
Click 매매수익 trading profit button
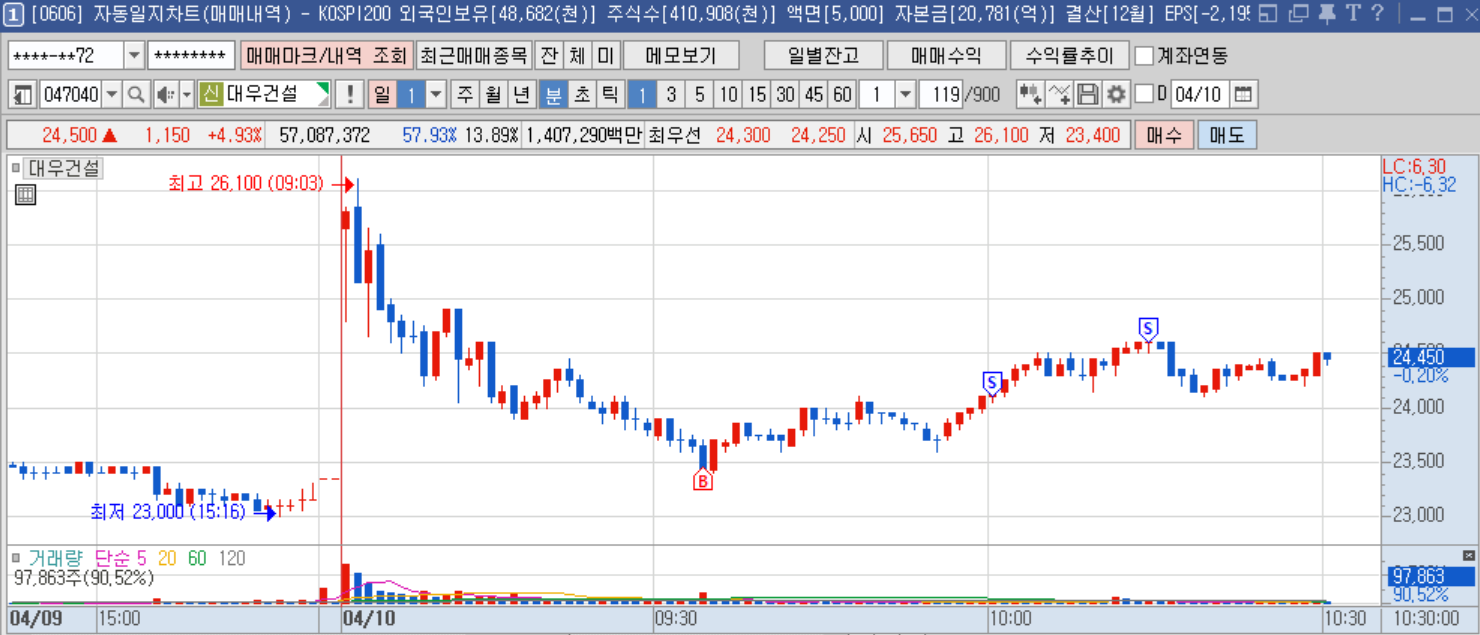[945, 55]
